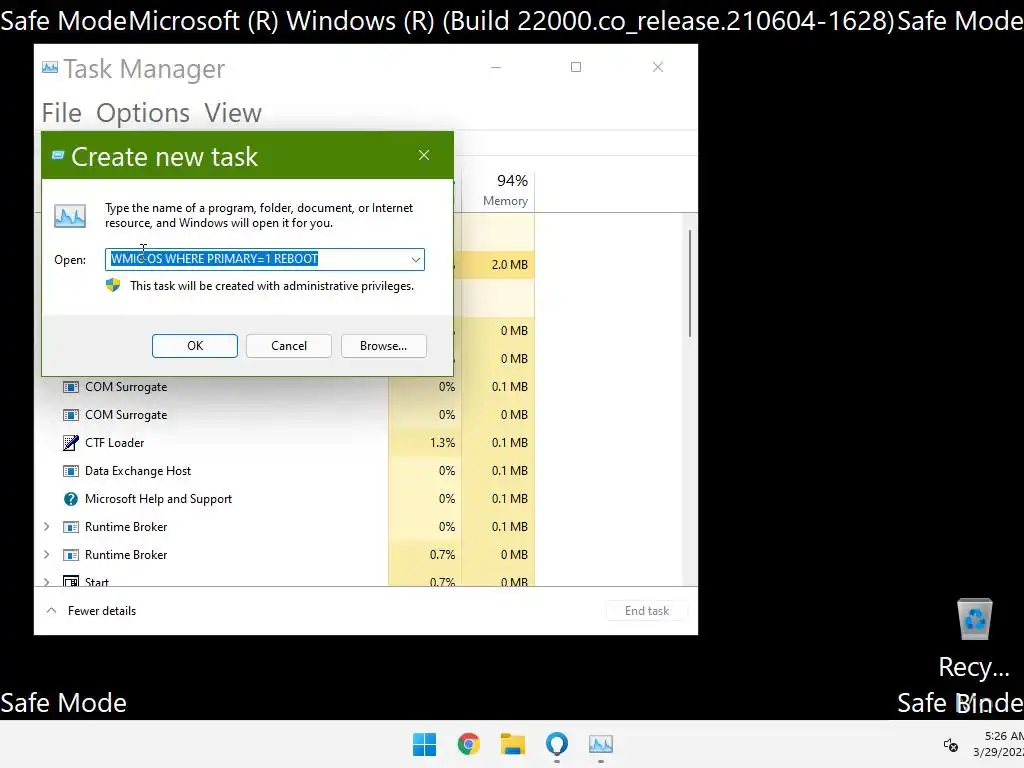Select the Data Exchange Host process name
This screenshot has width=1024, height=768.
click(x=138, y=471)
